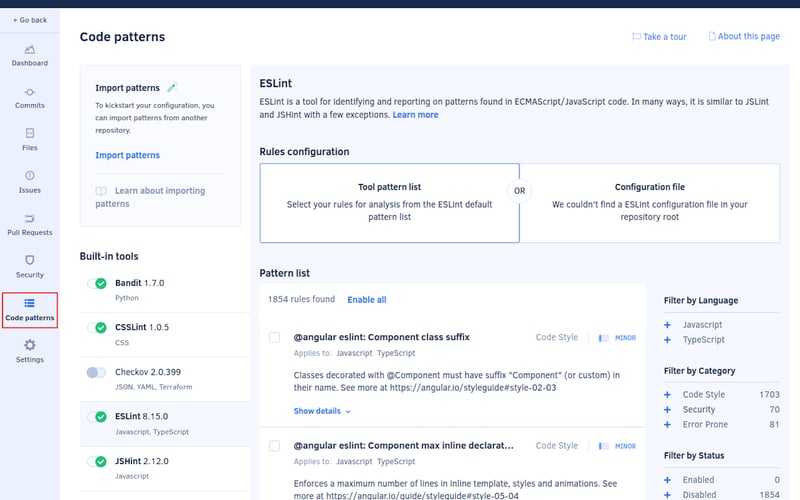Select ESLint 8.15.0 in built-in tools
The height and width of the screenshot is (500, 800).
[x=165, y=424]
